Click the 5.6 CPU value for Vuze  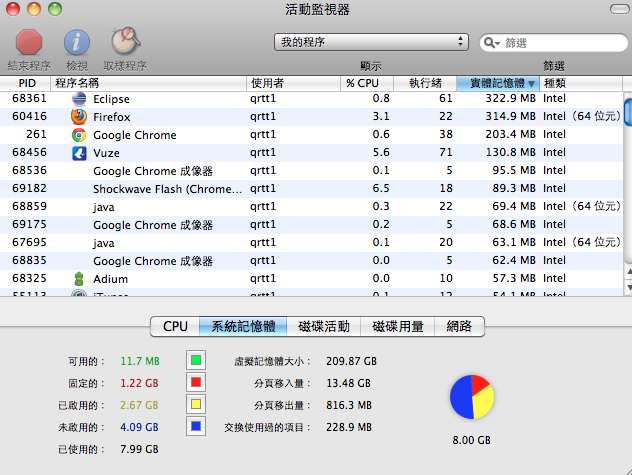pyautogui.click(x=381, y=152)
